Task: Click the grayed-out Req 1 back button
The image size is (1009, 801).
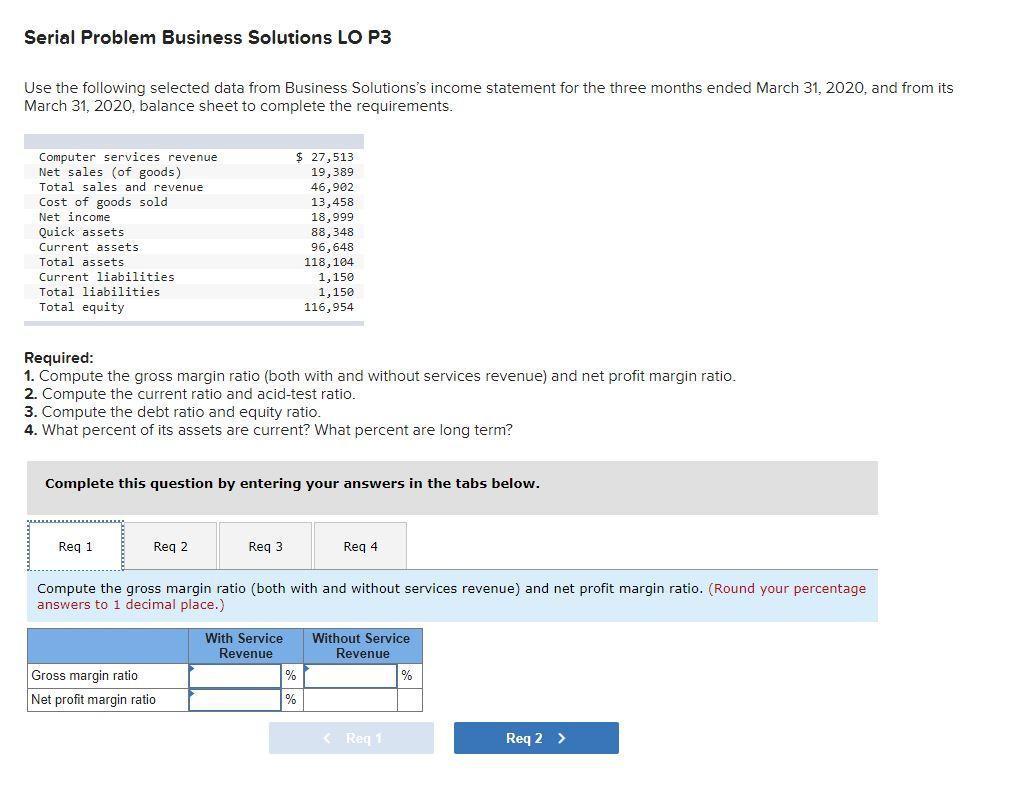Action: [351, 737]
